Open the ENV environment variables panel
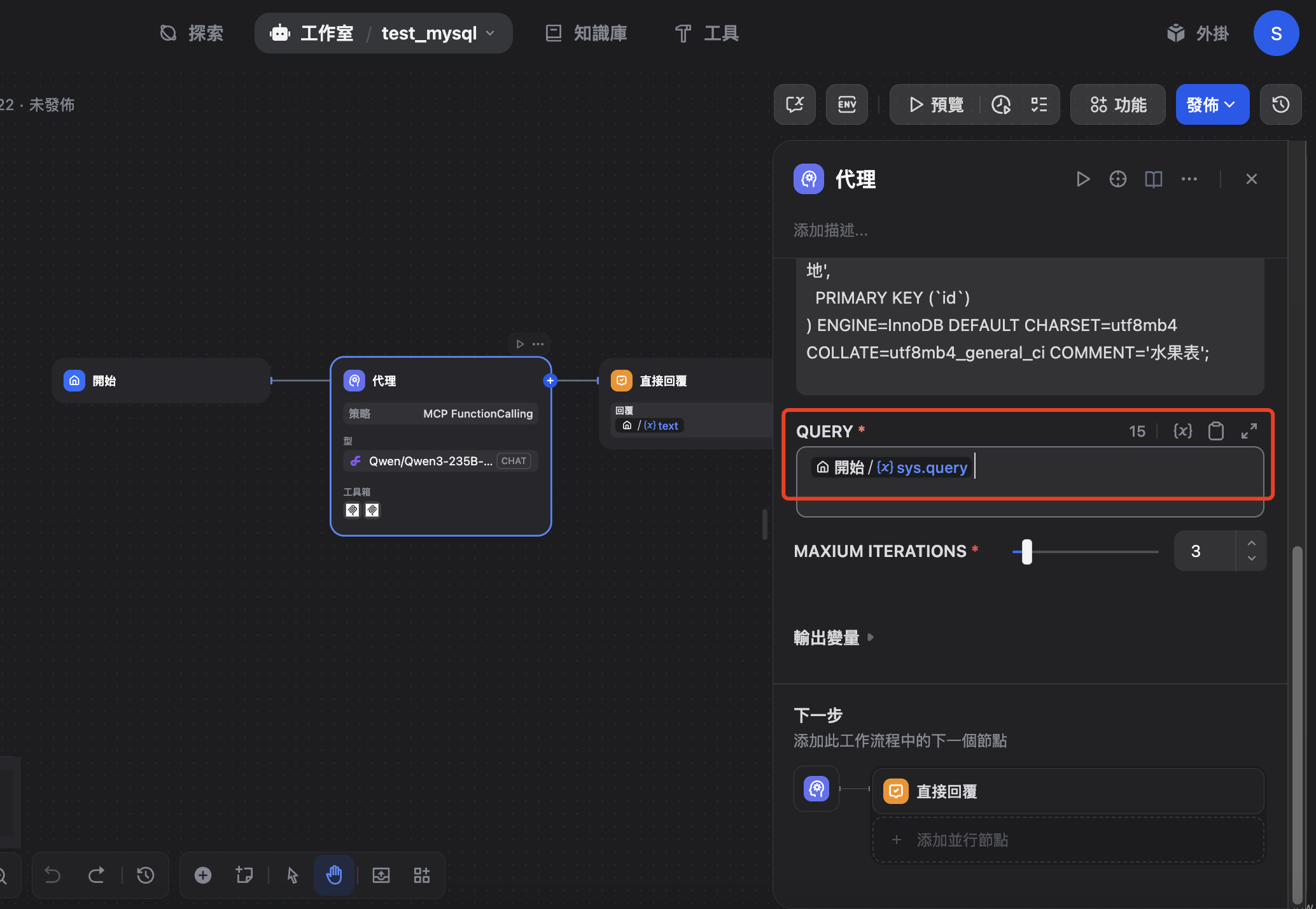This screenshot has height=909, width=1316. click(846, 104)
